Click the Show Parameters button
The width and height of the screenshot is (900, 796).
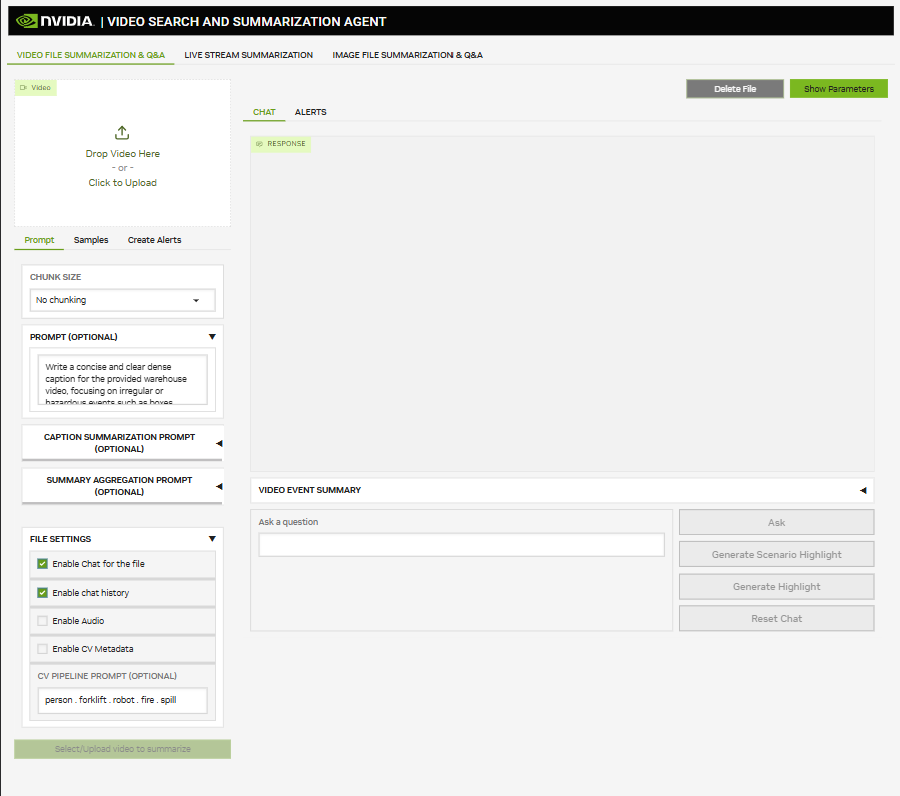point(838,88)
